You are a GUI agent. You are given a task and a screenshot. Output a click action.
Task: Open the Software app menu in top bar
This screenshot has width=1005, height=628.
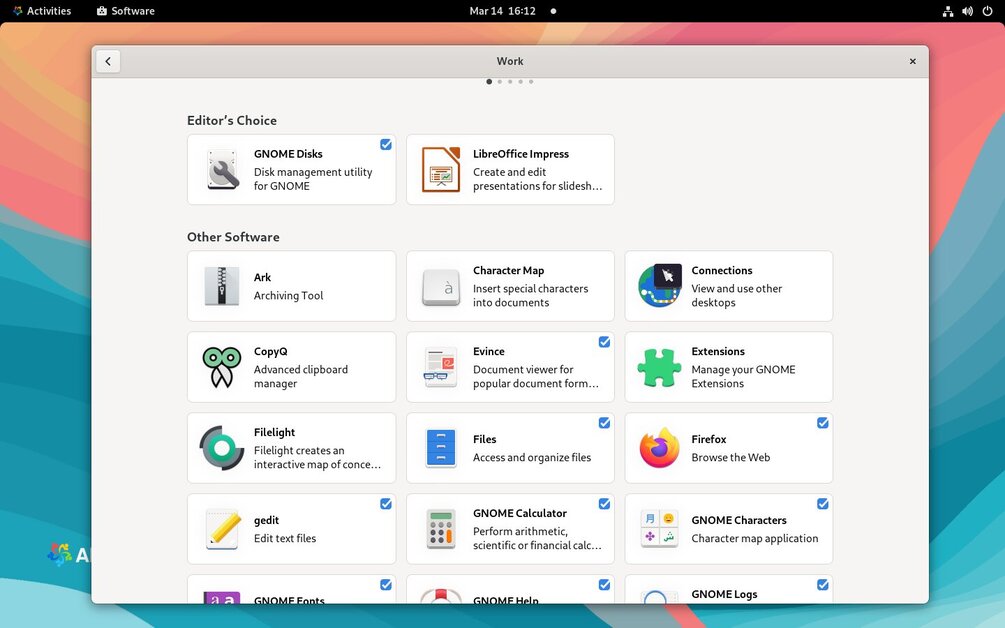(126, 11)
